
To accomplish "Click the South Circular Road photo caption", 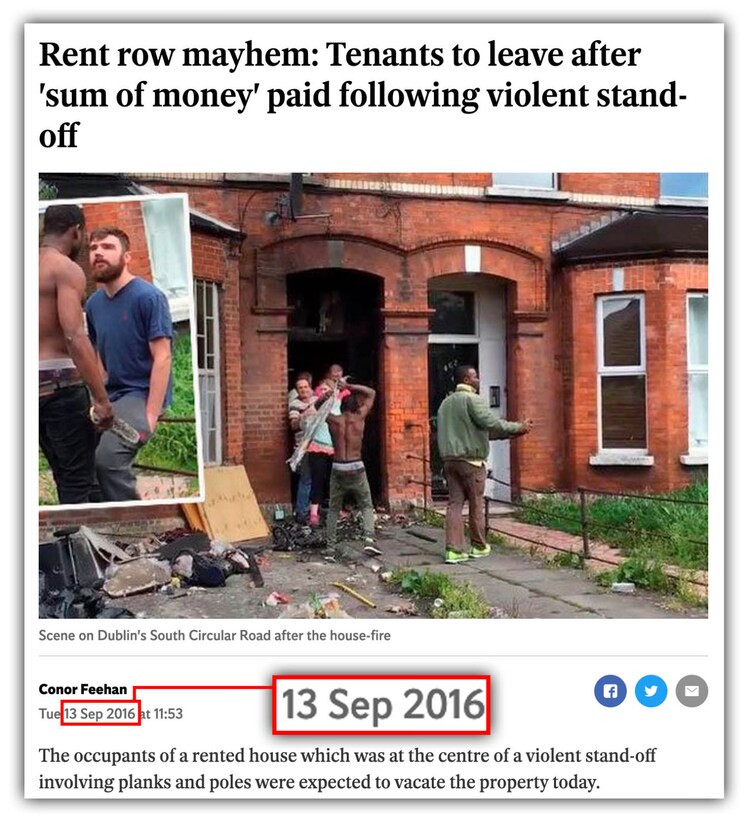I will click(215, 636).
